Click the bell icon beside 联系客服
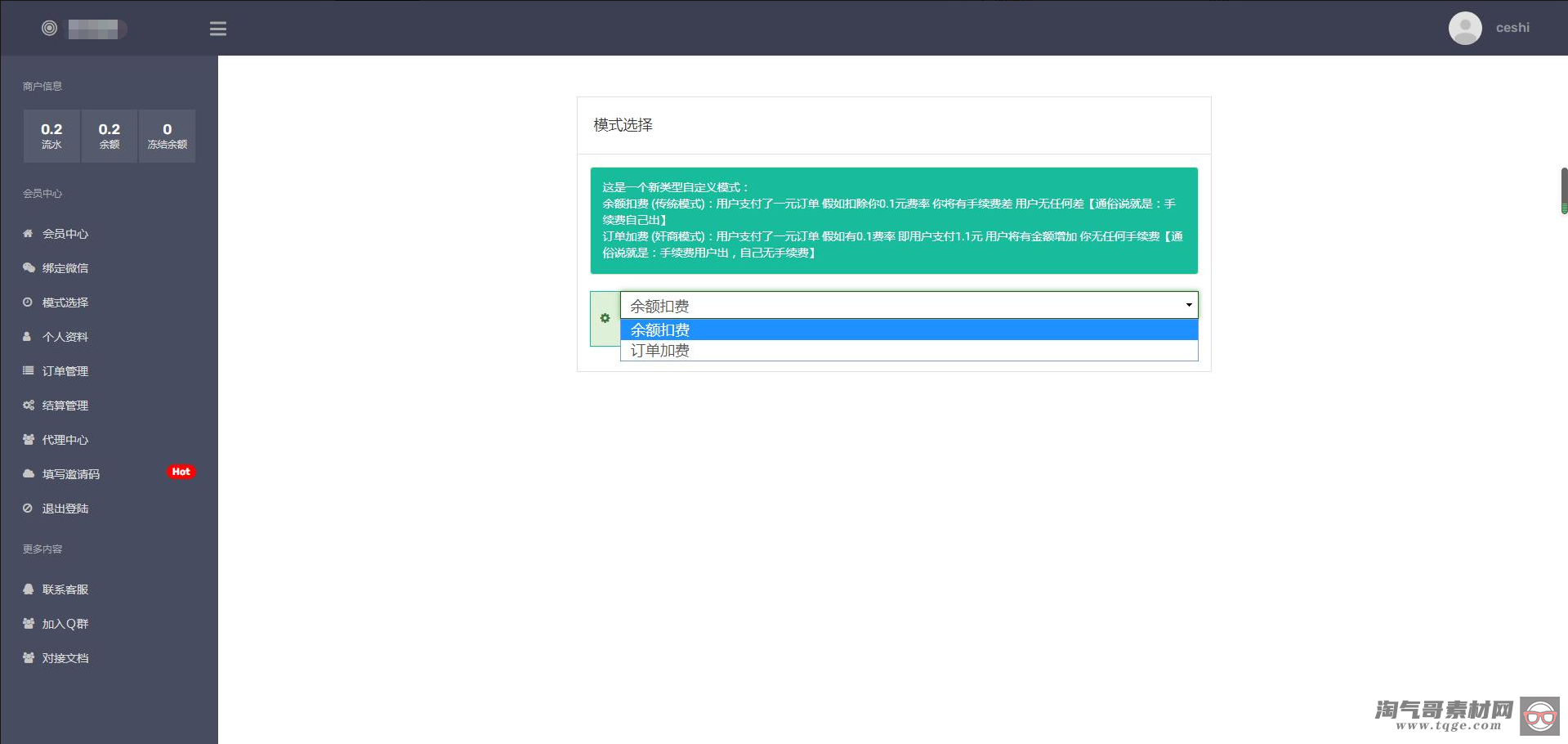1568x744 pixels. point(28,589)
